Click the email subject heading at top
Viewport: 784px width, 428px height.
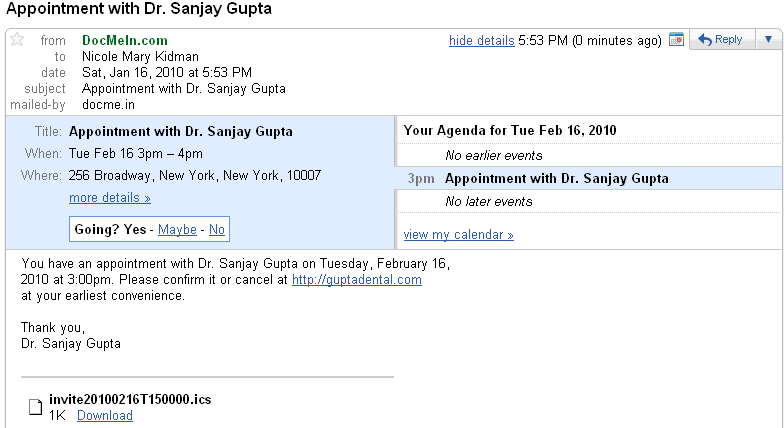pos(140,9)
